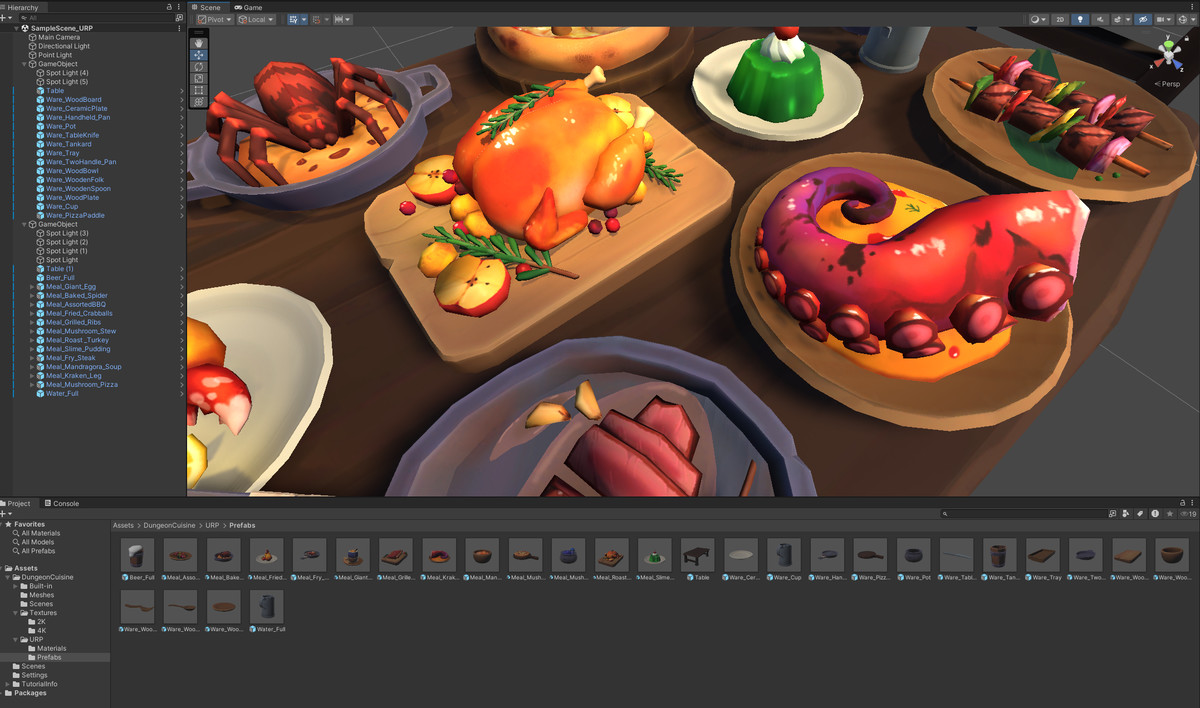Select the Rotate tool

click(x=199, y=67)
